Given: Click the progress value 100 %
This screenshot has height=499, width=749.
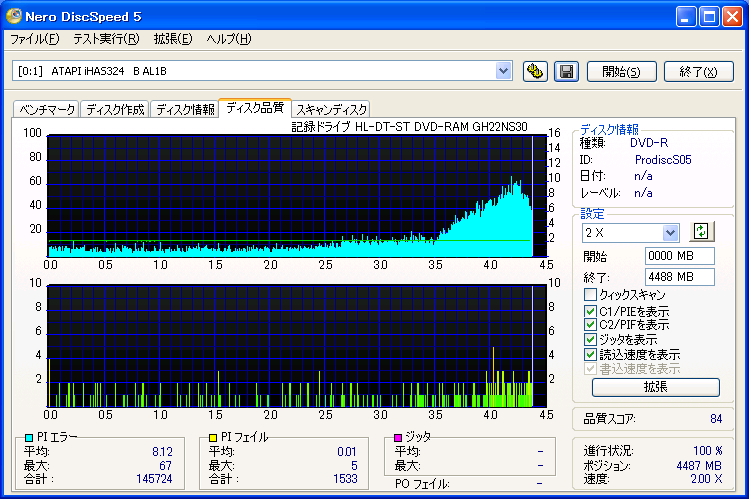Looking at the screenshot, I should tap(707, 450).
